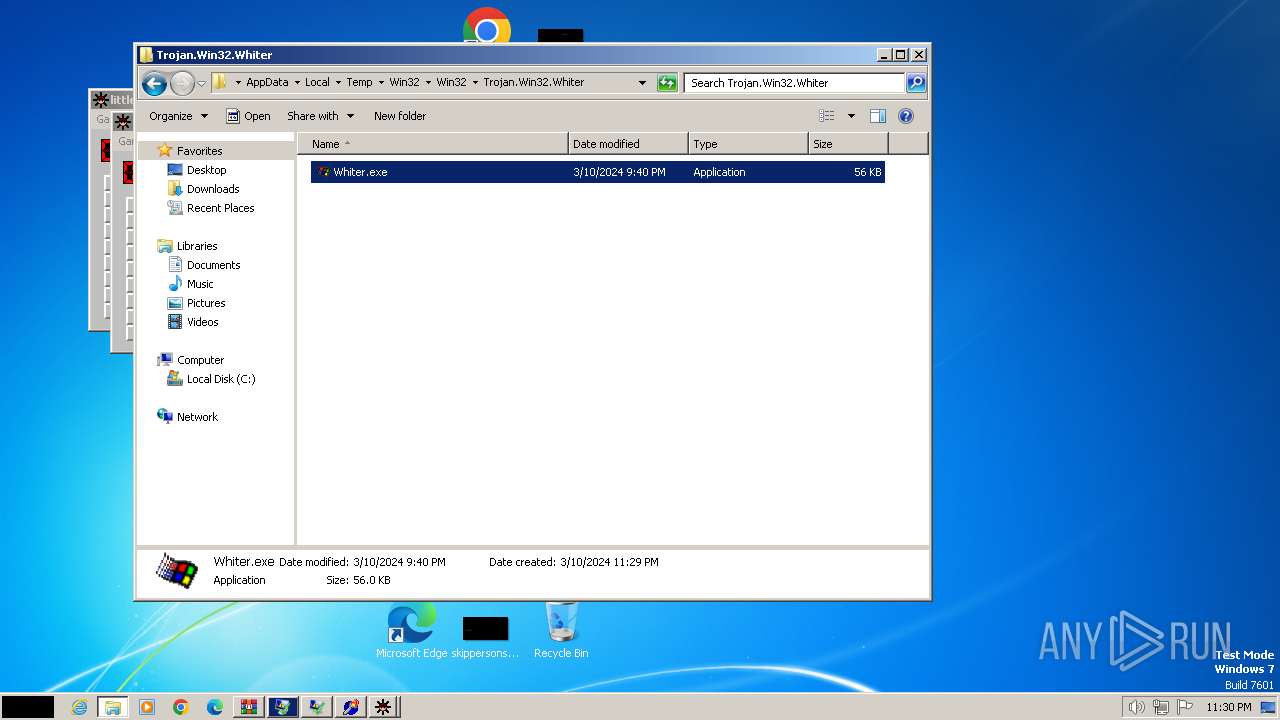Screen dimensions: 1280x720
Task: Select Network in navigation pane
Action: pyautogui.click(x=196, y=417)
